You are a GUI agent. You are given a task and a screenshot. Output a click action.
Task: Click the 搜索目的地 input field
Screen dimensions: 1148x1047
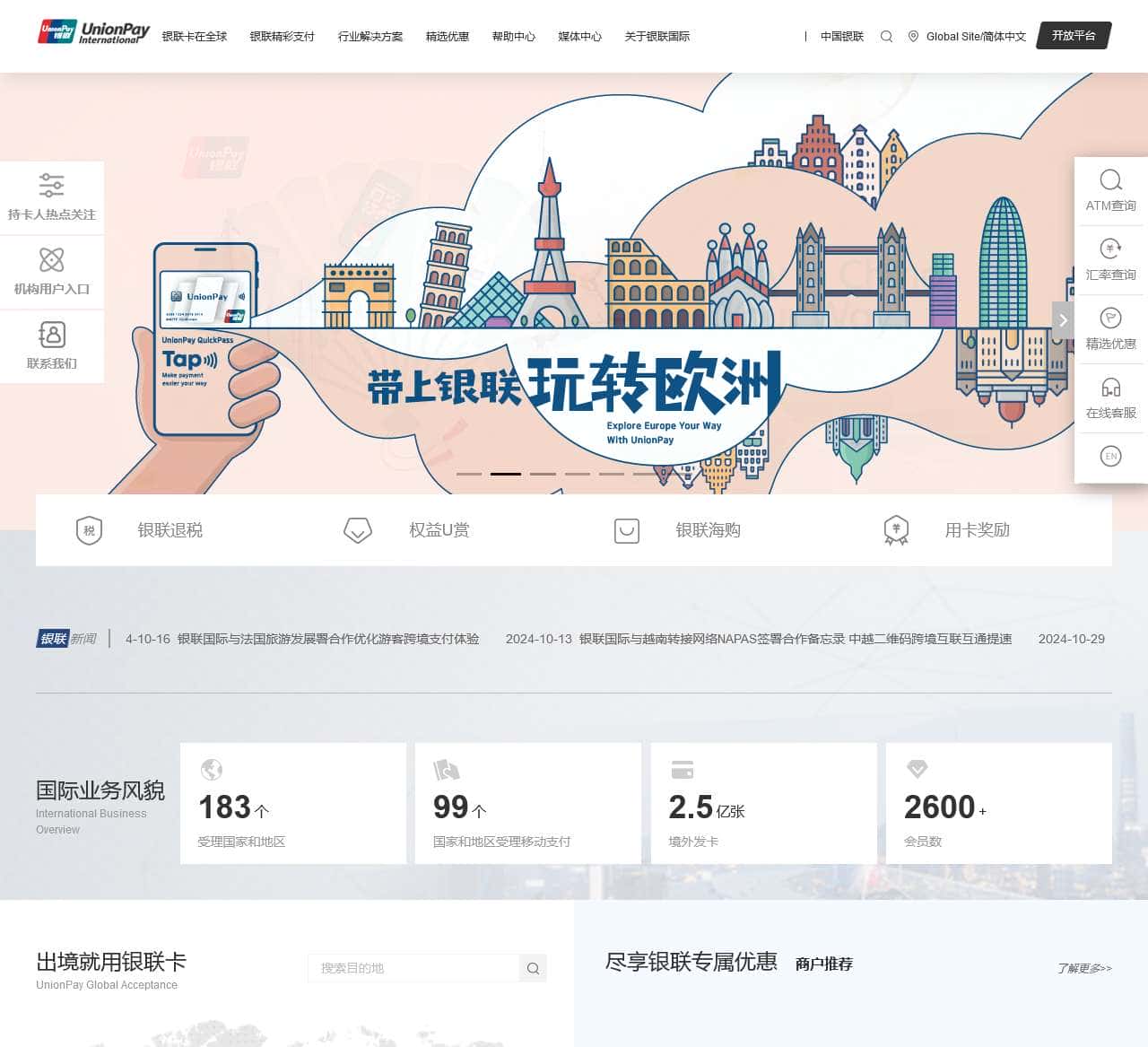pyautogui.click(x=413, y=968)
